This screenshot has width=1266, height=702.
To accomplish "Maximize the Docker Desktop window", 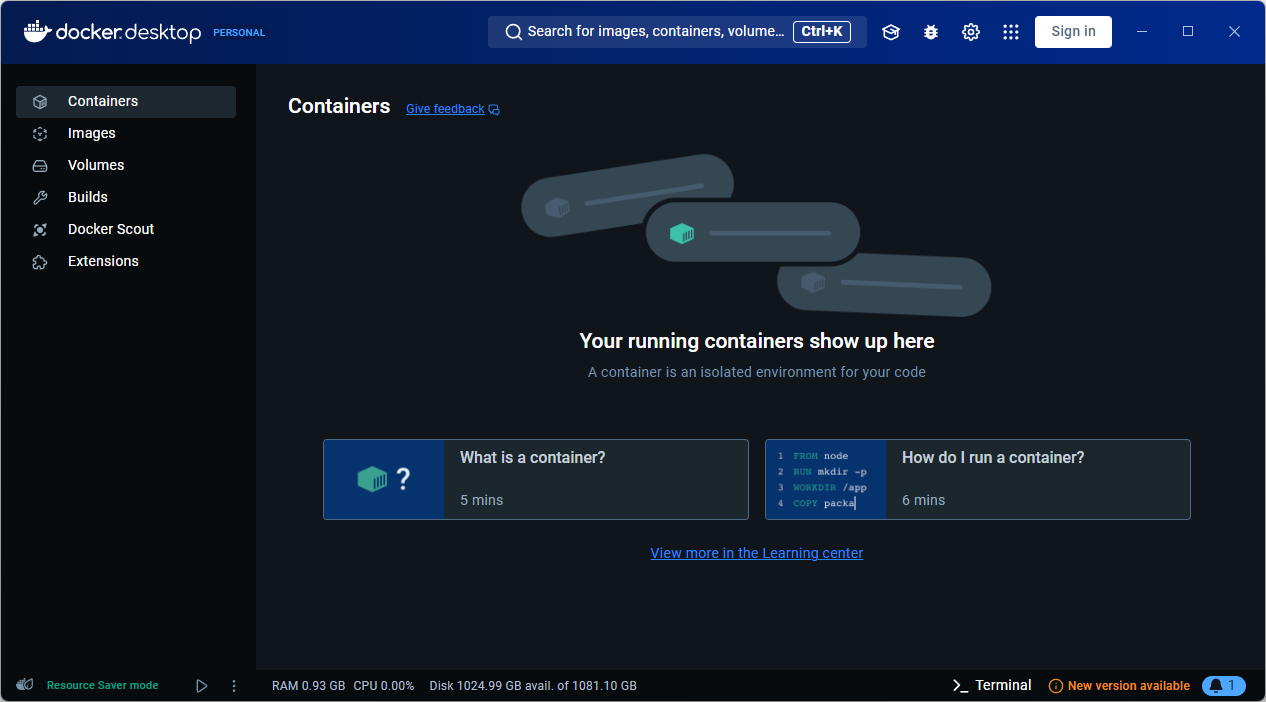I will click(x=1188, y=32).
